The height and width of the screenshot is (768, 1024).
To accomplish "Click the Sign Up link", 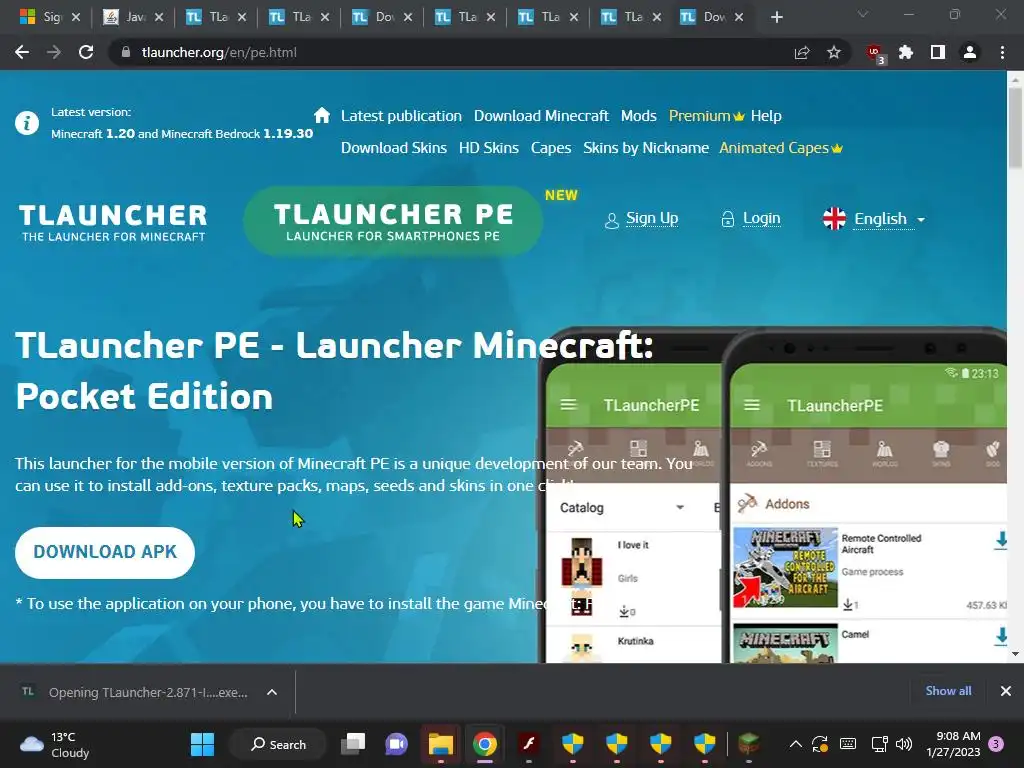I will pos(642,218).
